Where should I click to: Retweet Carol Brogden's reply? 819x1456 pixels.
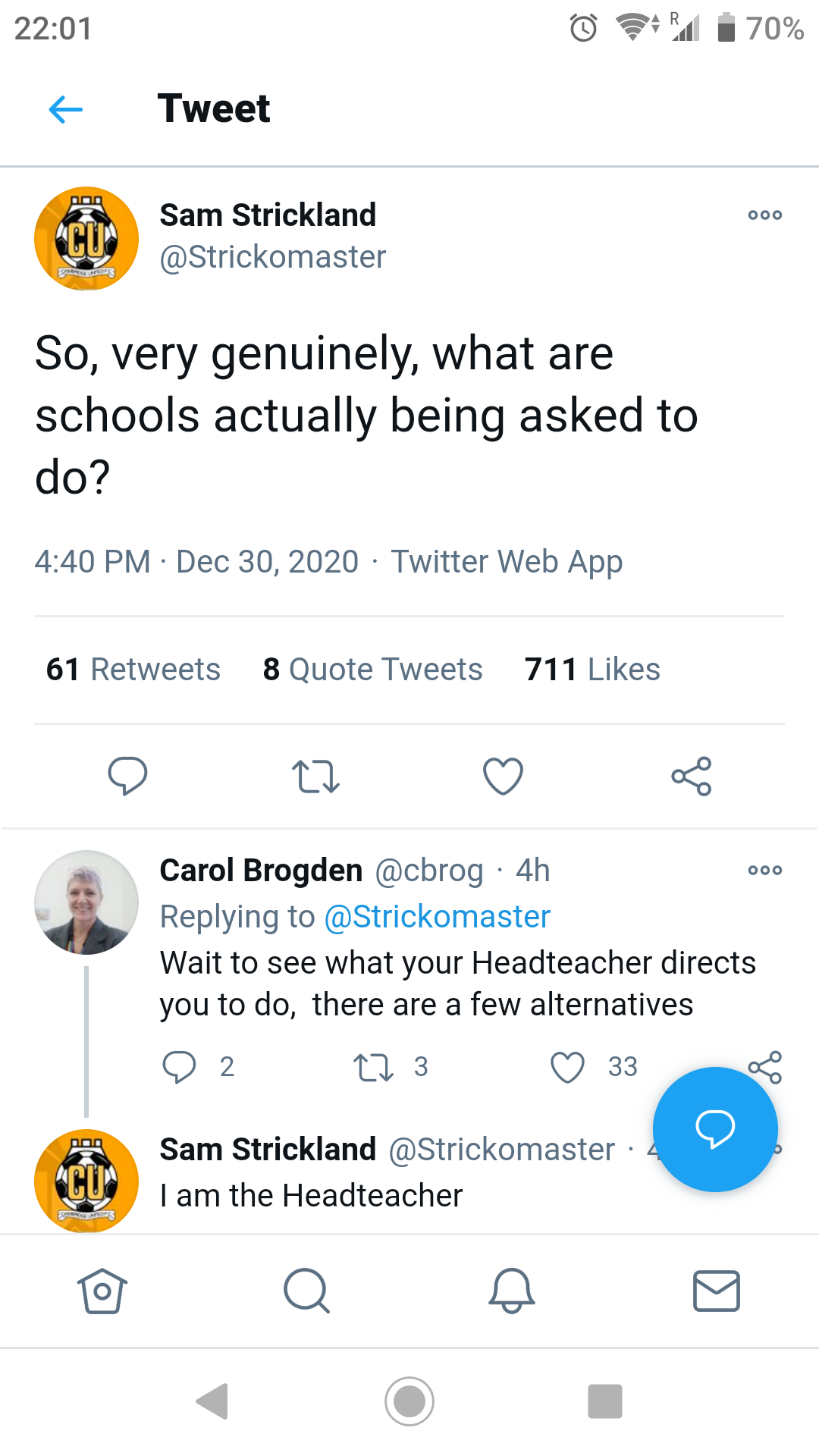[x=373, y=1067]
